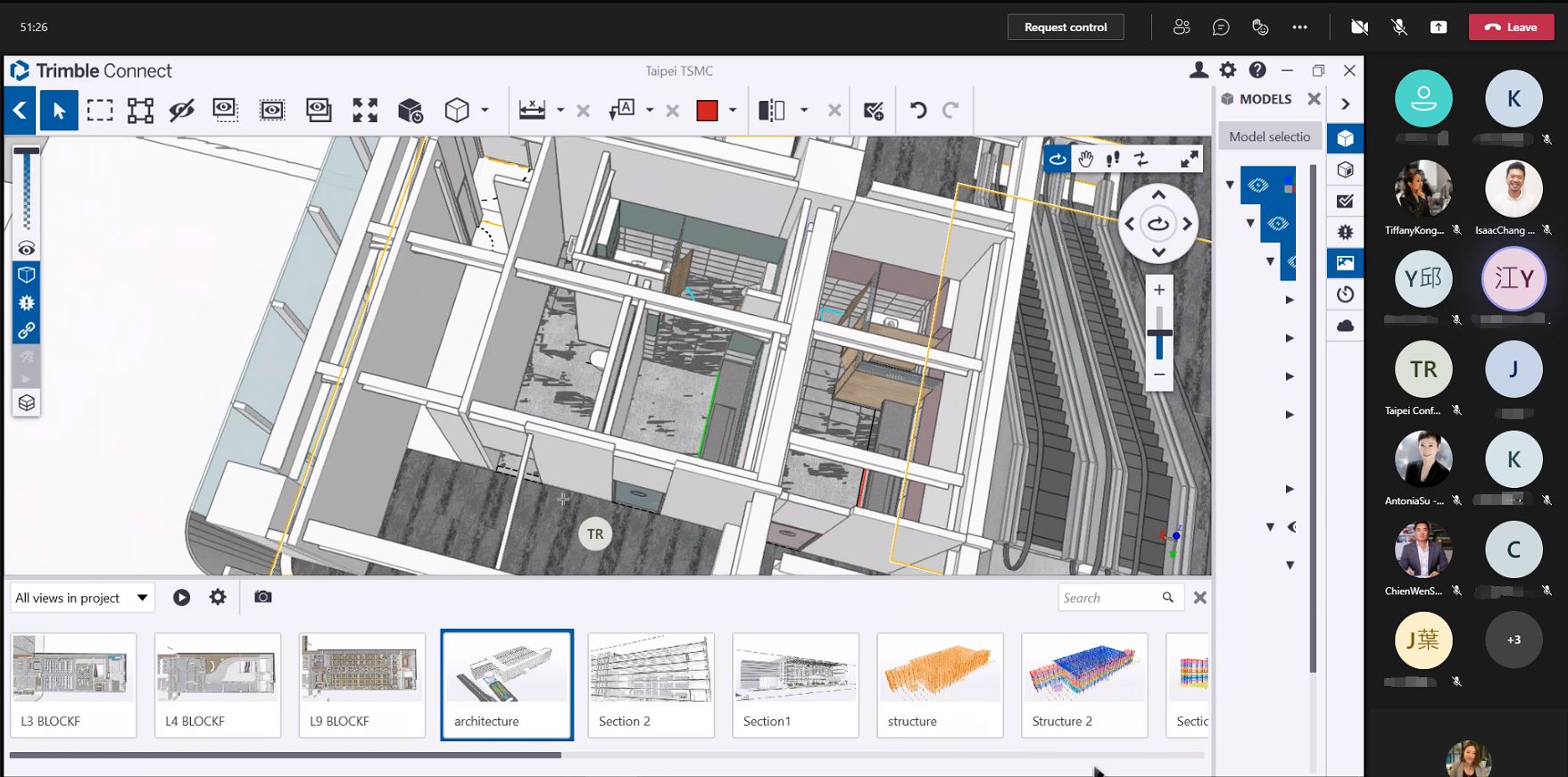Screen dimensions: 1568x777
Task: Open the Model selection tab
Action: tap(1269, 136)
